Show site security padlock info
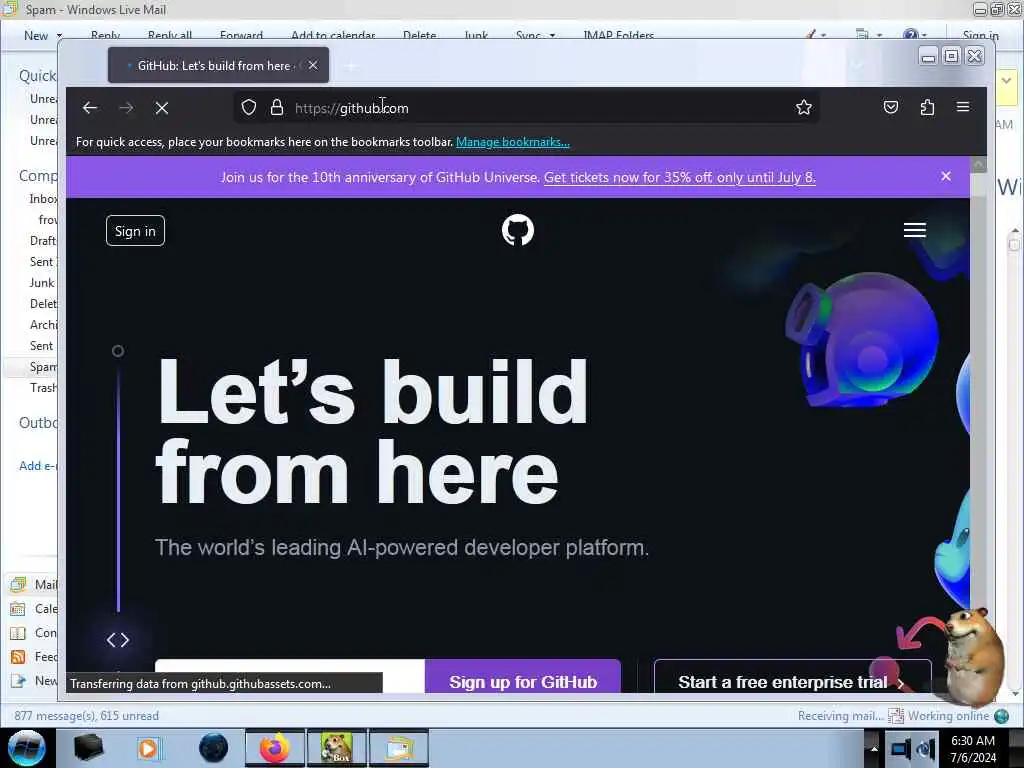The height and width of the screenshot is (768, 1024). (277, 107)
